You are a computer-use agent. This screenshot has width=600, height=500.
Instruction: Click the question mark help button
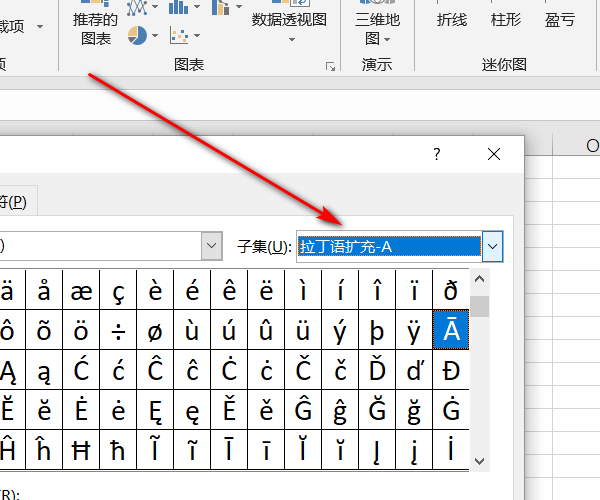436,154
